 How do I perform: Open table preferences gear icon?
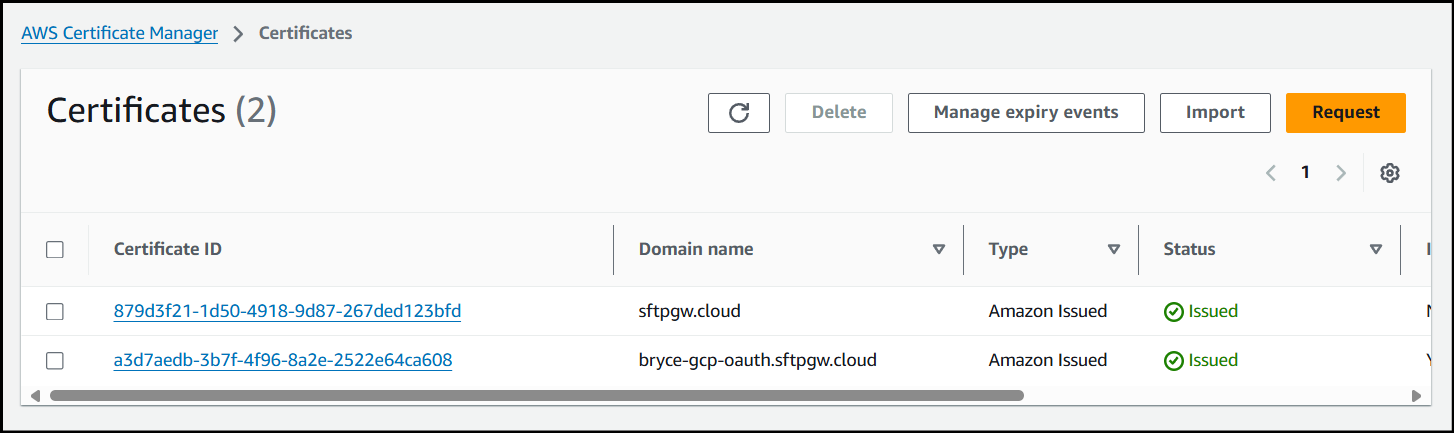(1389, 173)
